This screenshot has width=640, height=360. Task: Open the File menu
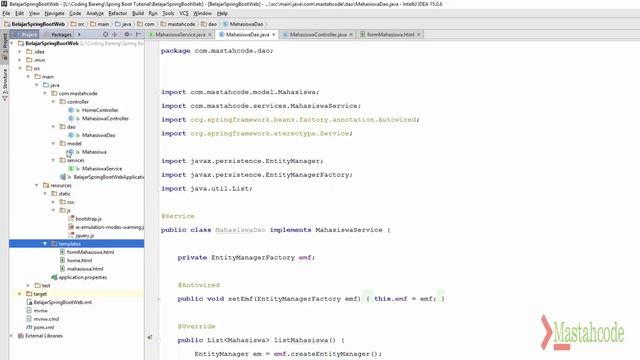tap(6, 13)
